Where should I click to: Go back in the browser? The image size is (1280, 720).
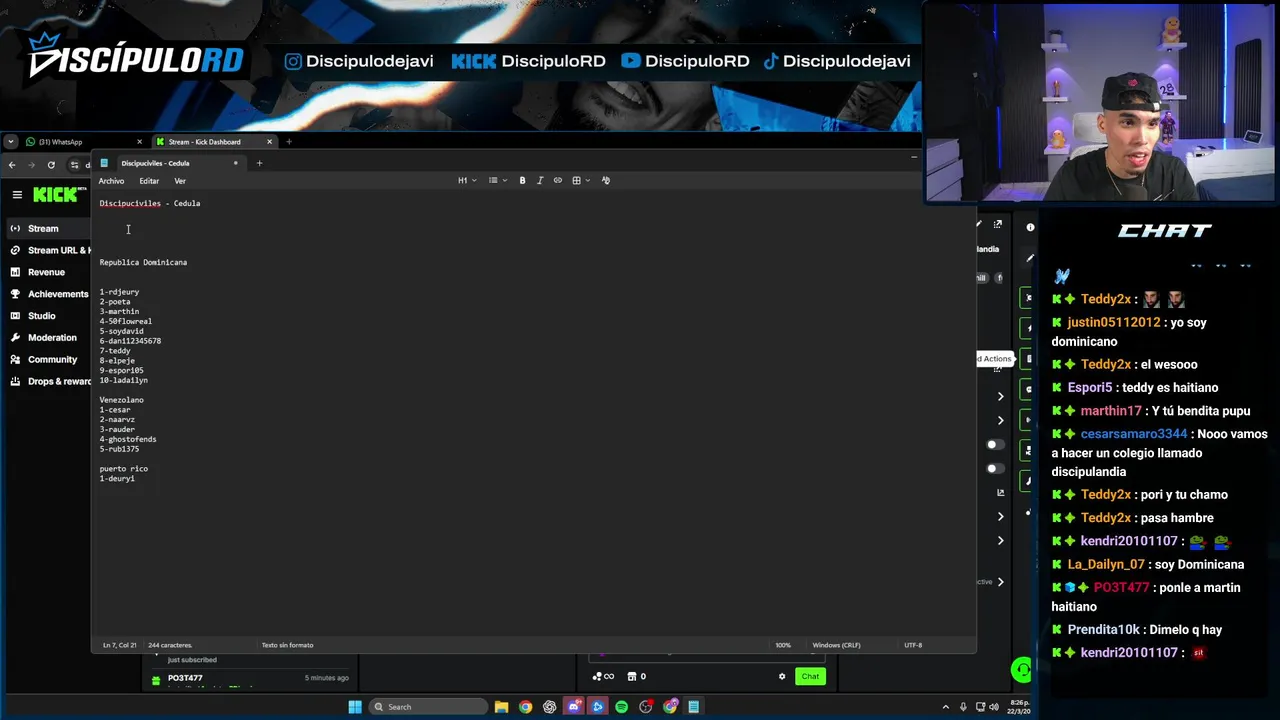12,165
